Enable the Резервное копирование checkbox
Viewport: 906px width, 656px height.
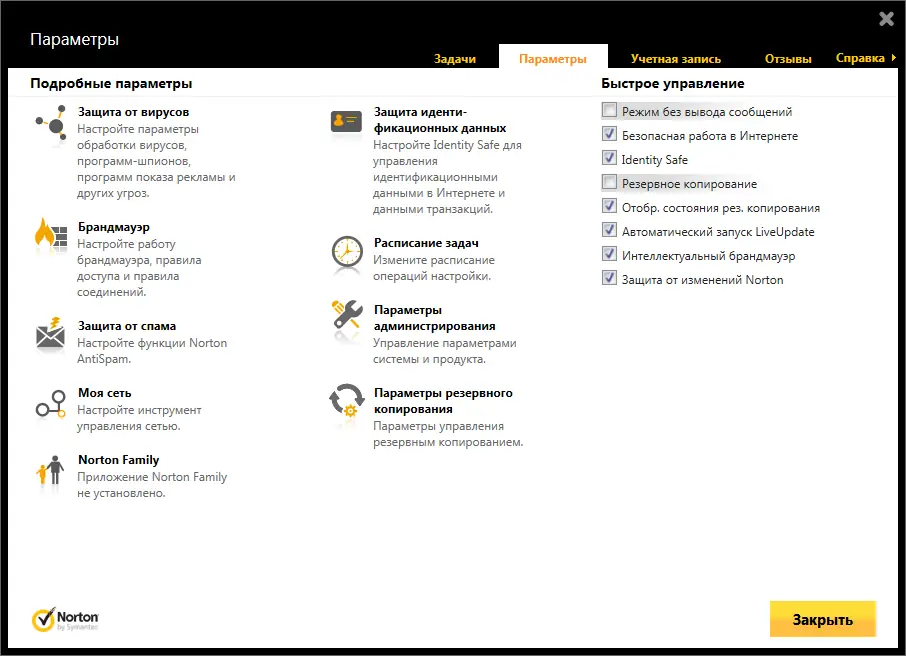click(x=609, y=182)
